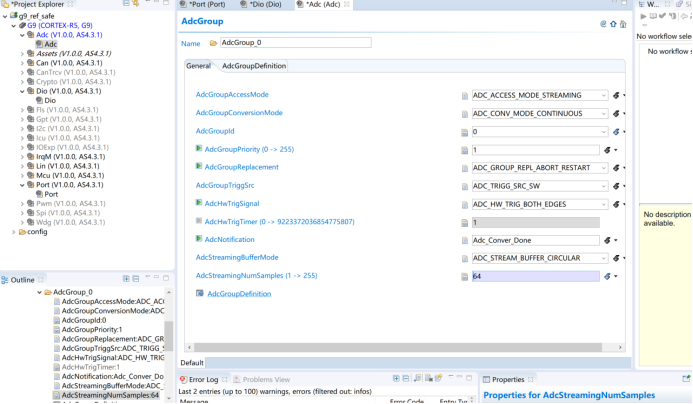The image size is (693, 404).
Task: Switch to the Port (Port) editor tab
Action: point(202,4)
